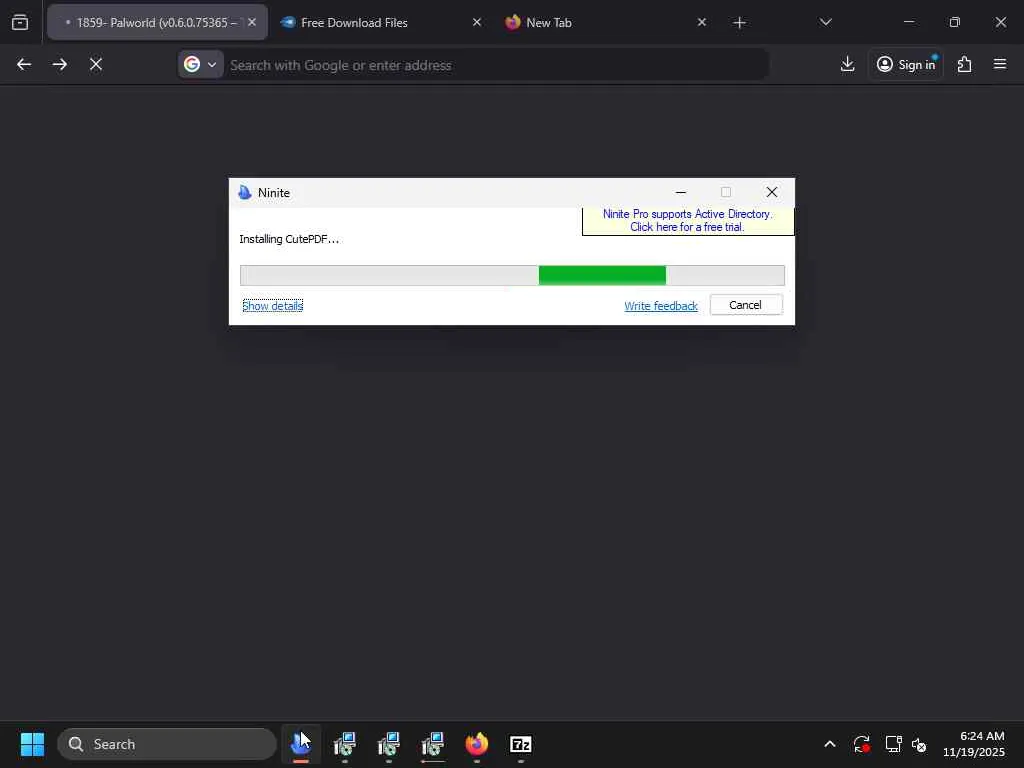Open the Firefox downloads panel
Image resolution: width=1024 pixels, height=768 pixels.
847,64
